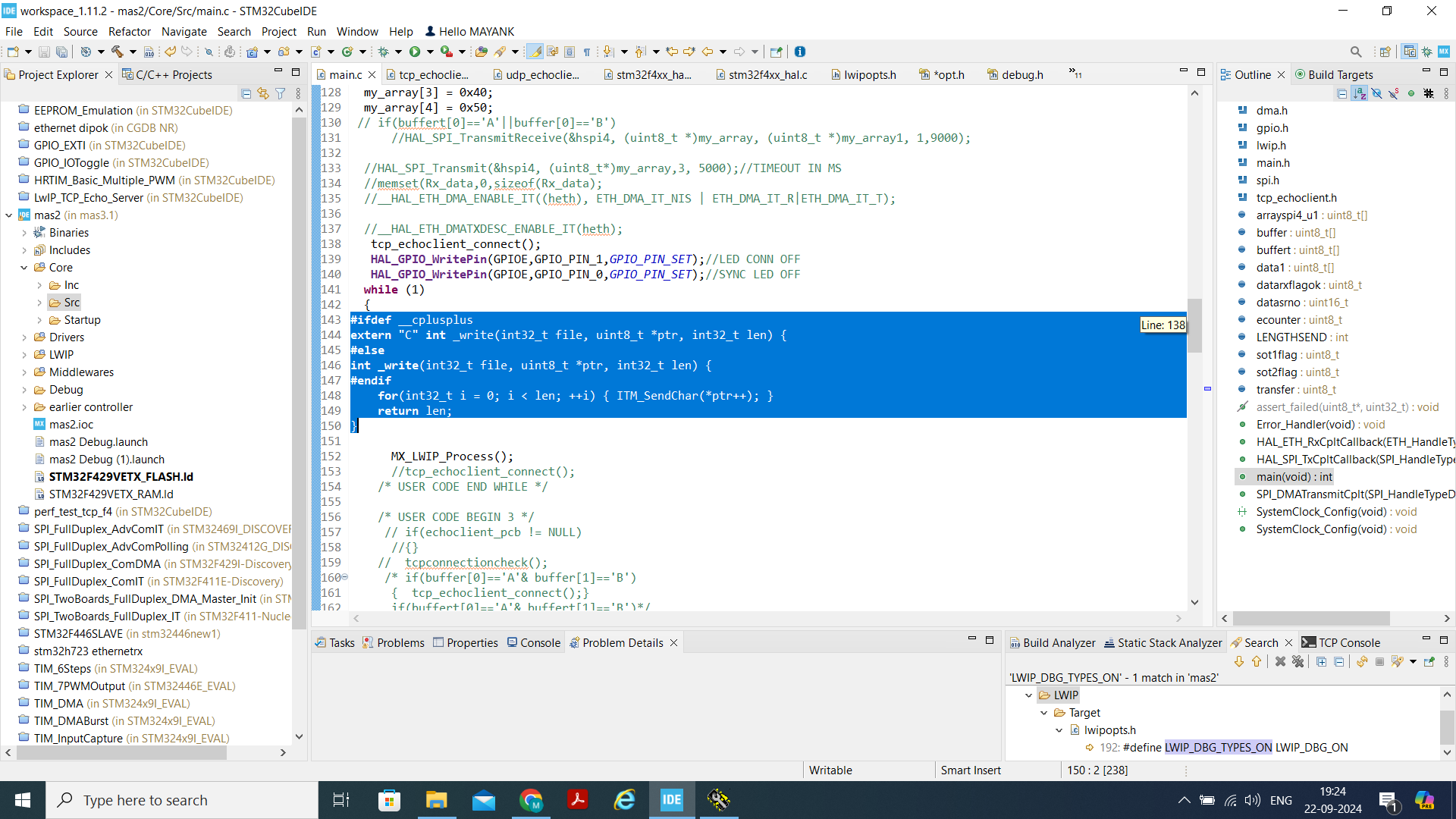The height and width of the screenshot is (819, 1456).
Task: Open Chrome from the Windows taskbar
Action: click(531, 799)
